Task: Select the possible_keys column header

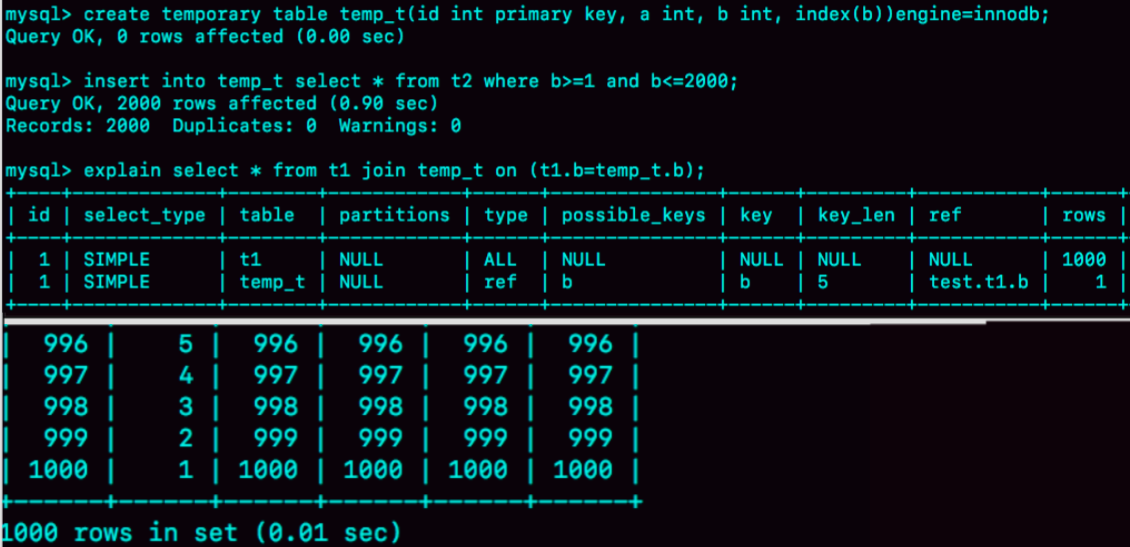Action: (633, 215)
